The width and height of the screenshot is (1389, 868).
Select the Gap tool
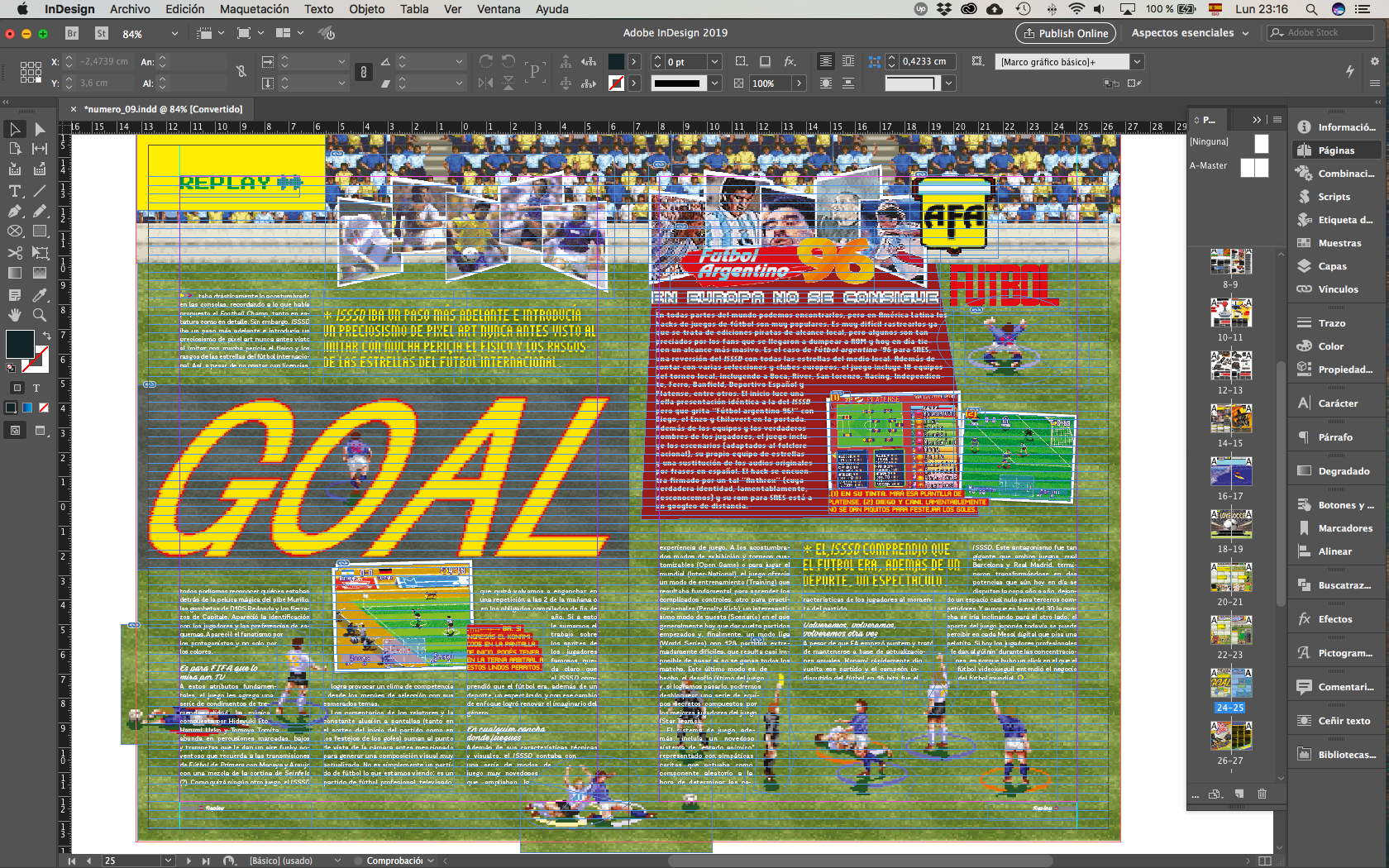coord(40,149)
